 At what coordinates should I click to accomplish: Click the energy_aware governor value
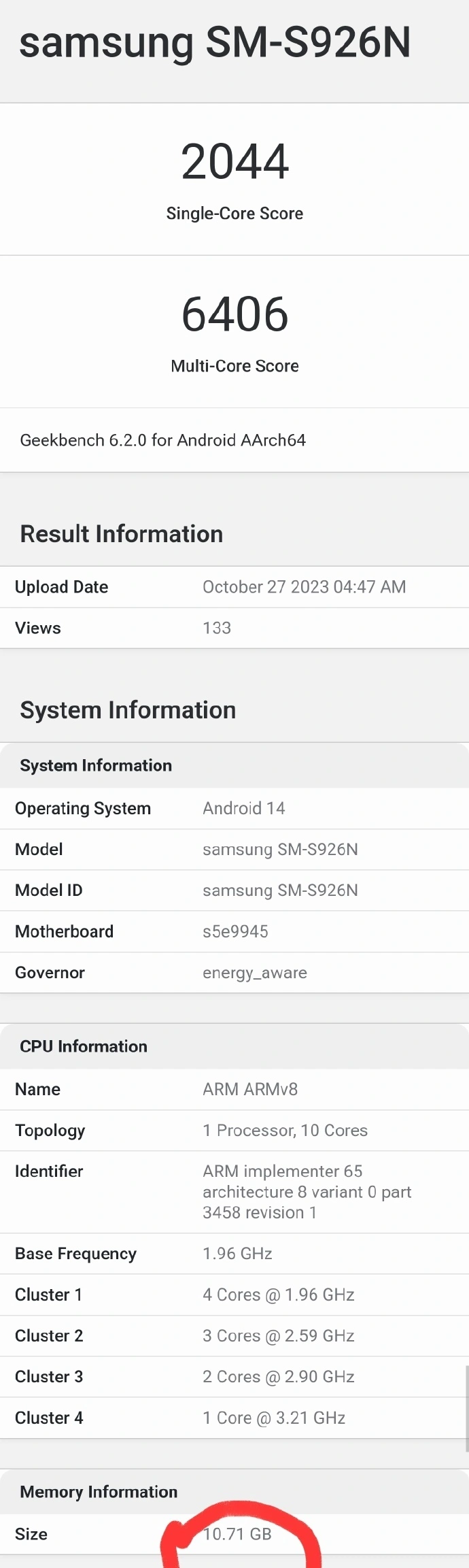(x=254, y=973)
